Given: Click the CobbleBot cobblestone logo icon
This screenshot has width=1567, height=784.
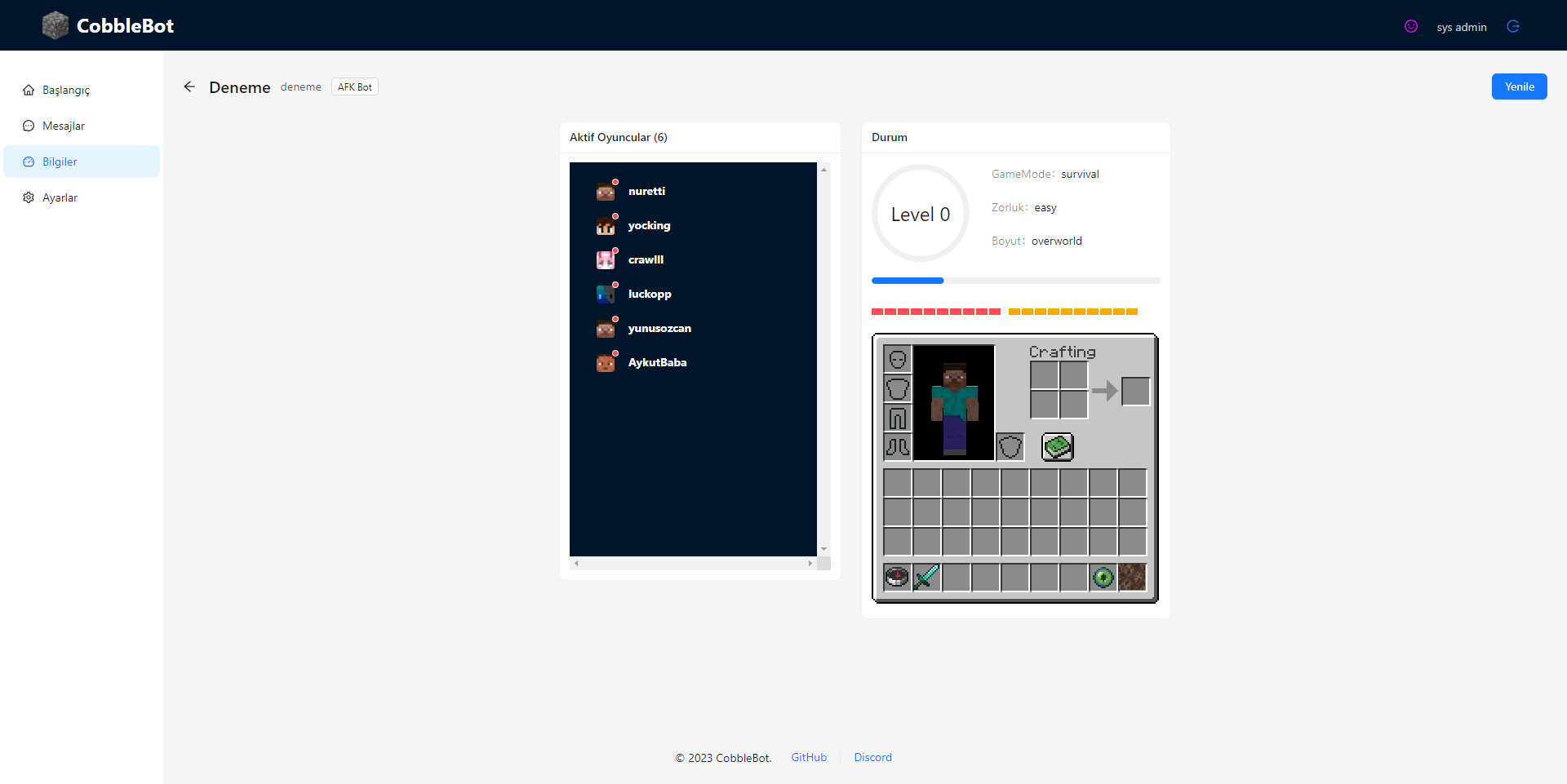Looking at the screenshot, I should click(55, 25).
